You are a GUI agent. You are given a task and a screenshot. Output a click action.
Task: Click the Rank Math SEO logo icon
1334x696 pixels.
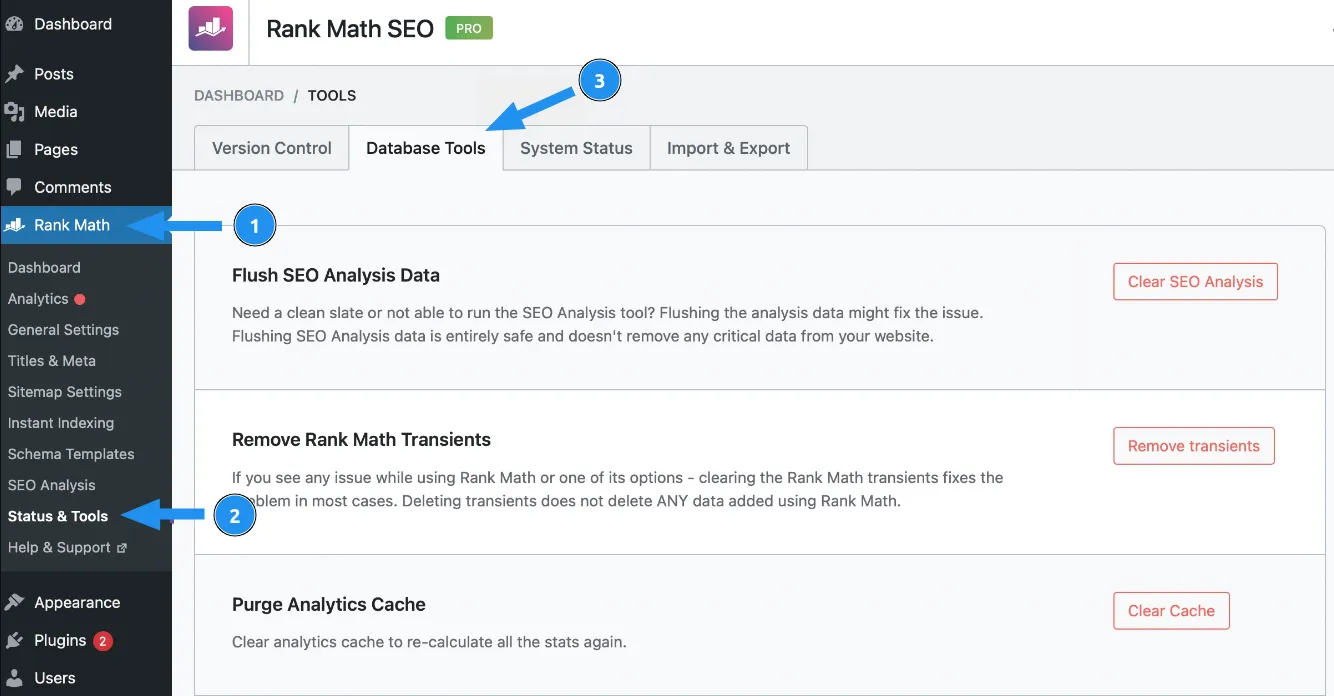[x=211, y=28]
